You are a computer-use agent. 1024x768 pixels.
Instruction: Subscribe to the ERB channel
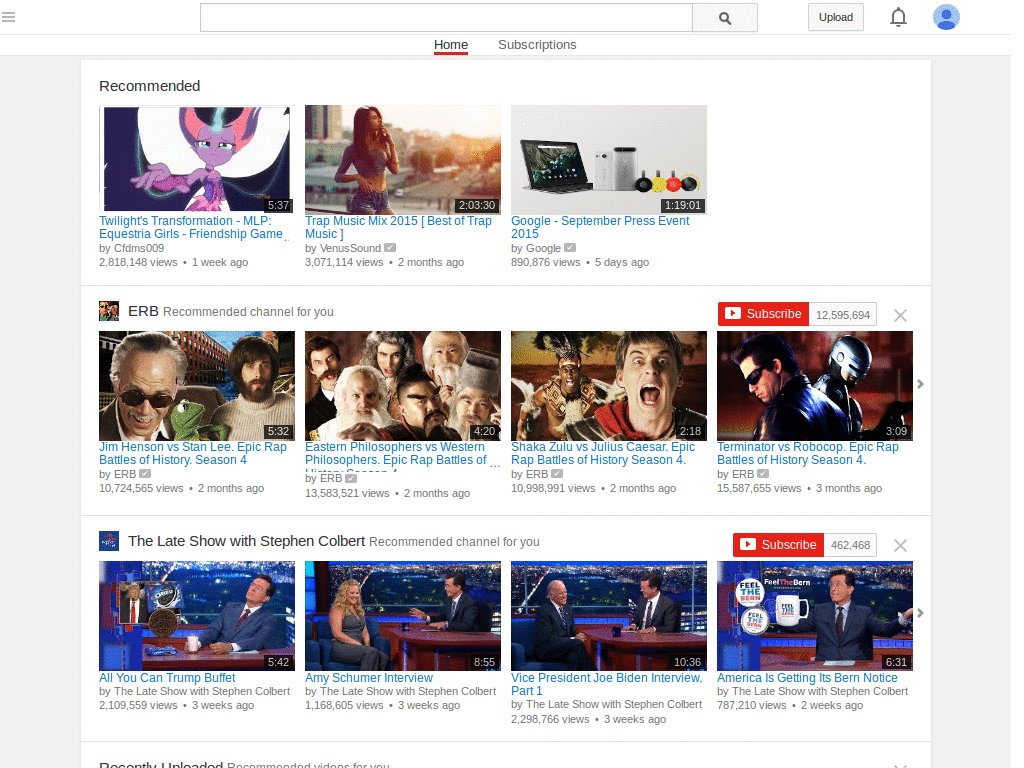[x=763, y=314]
